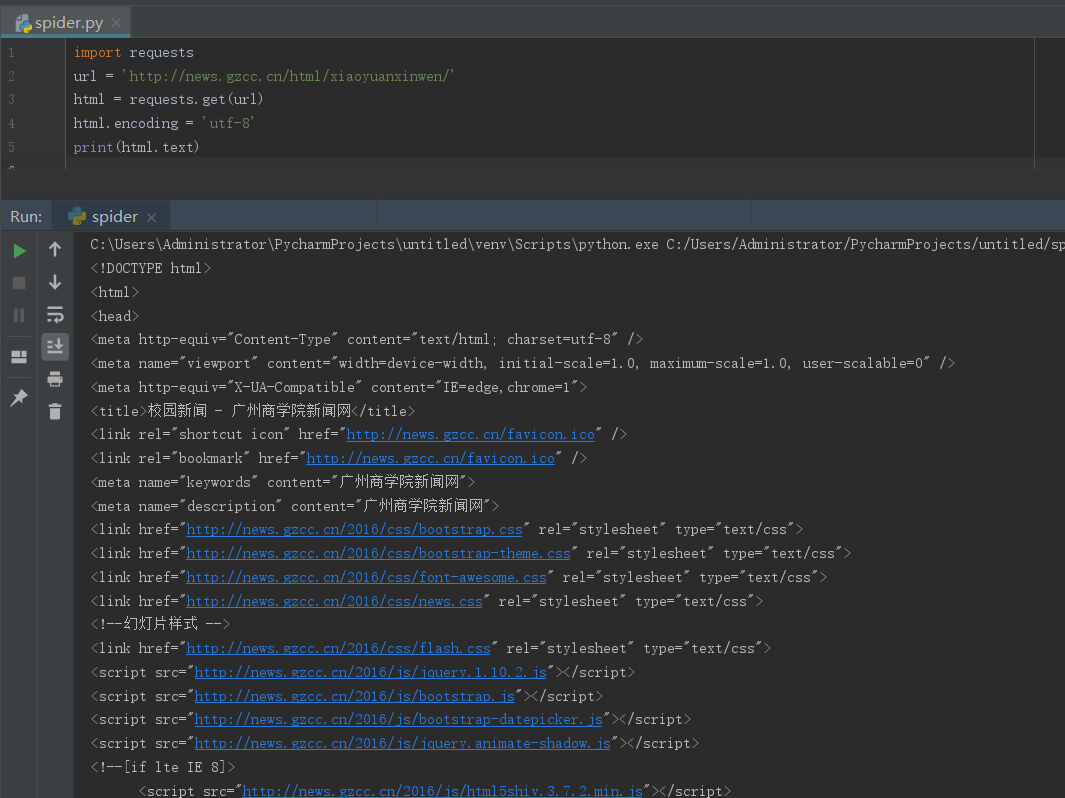Viewport: 1065px width, 798px height.
Task: Click the Python file icon on spider.py tab
Action: click(x=24, y=24)
